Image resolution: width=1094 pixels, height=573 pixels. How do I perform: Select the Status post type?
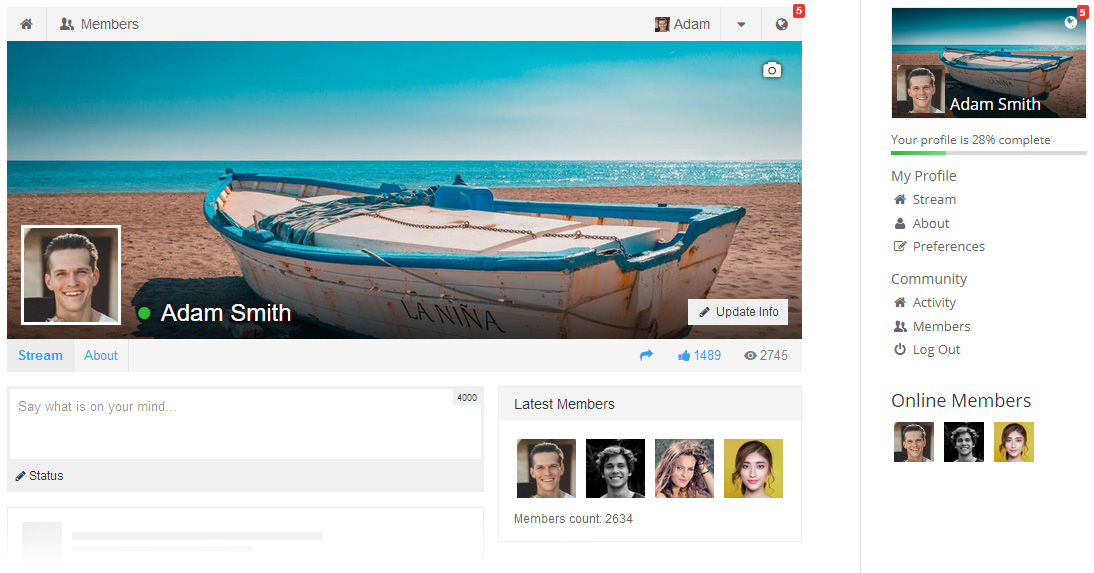click(40, 475)
